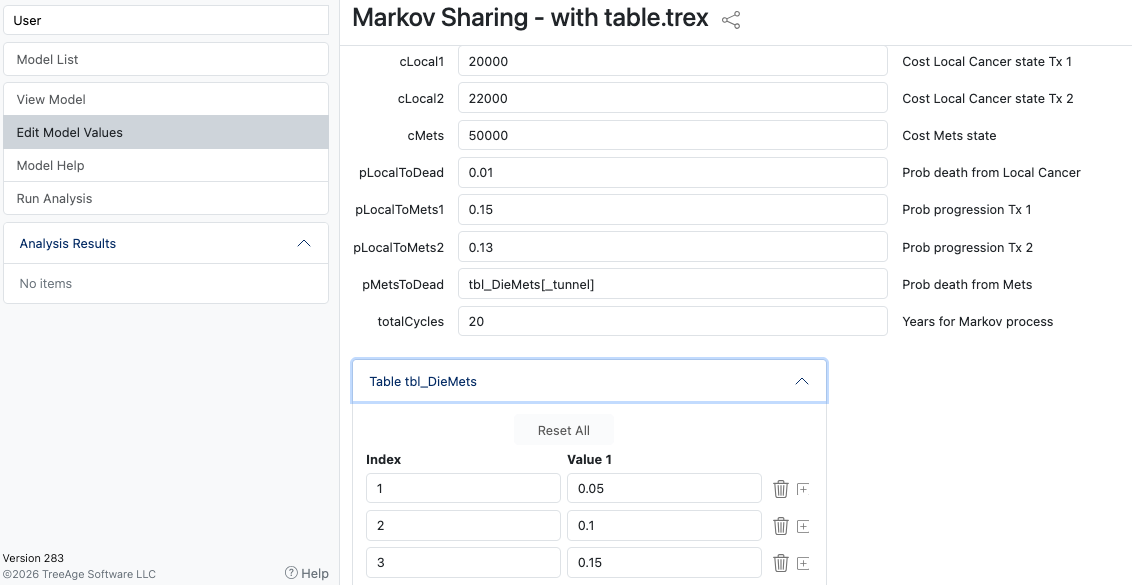1132x585 pixels.
Task: Delete table row with index 2
Action: click(x=780, y=526)
